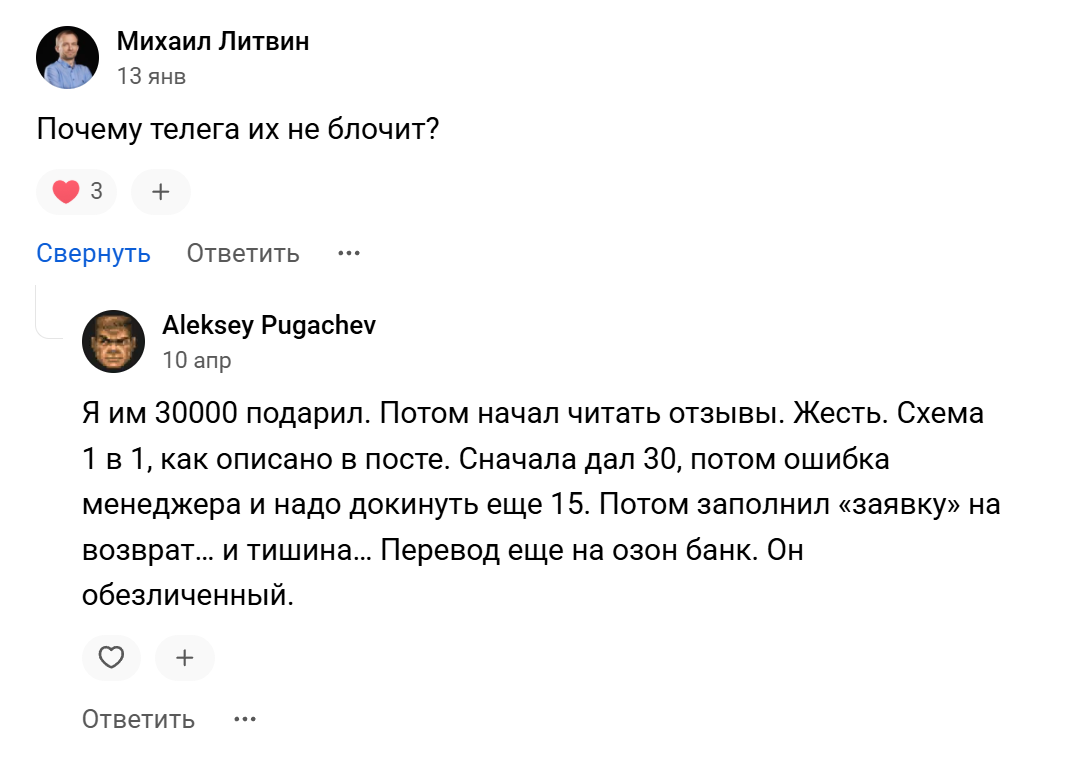The width and height of the screenshot is (1074, 760).
Task: Open Михаил Литвин's profile avatar
Action: point(67,58)
